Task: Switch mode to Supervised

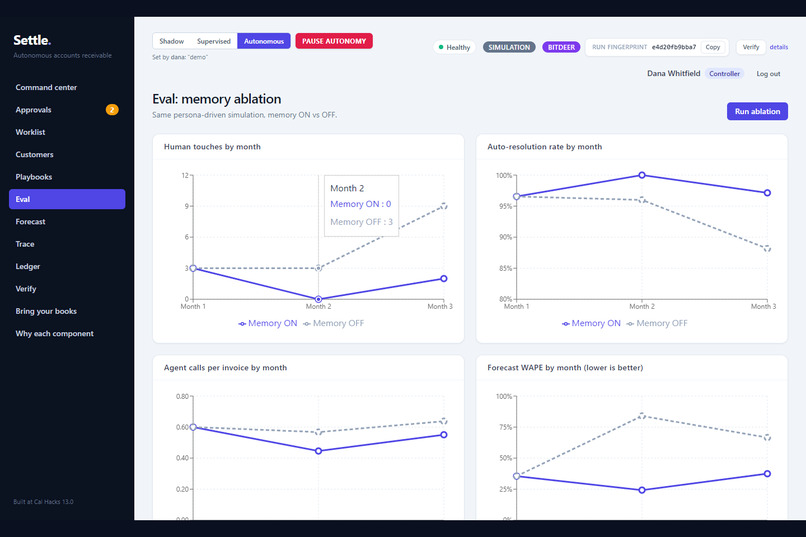Action: click(x=214, y=41)
